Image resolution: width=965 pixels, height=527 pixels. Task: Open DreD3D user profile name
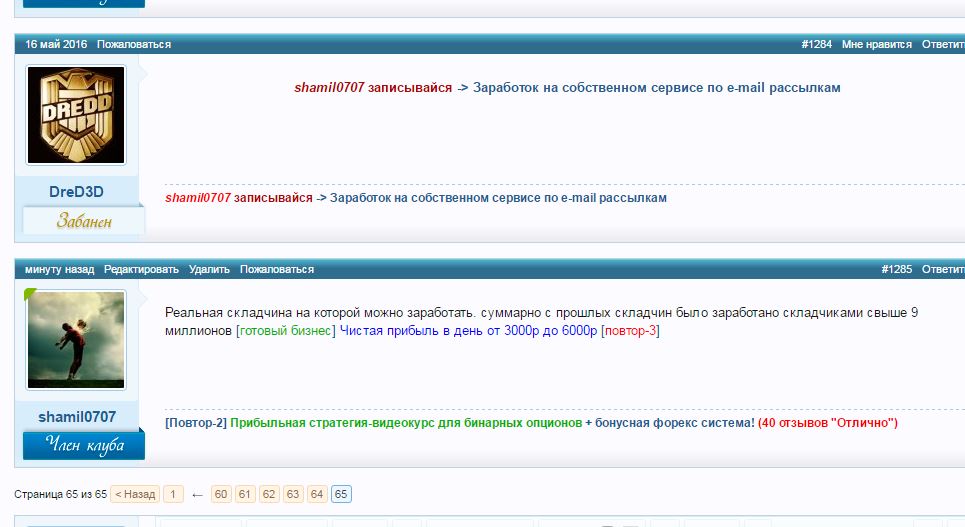coord(76,192)
